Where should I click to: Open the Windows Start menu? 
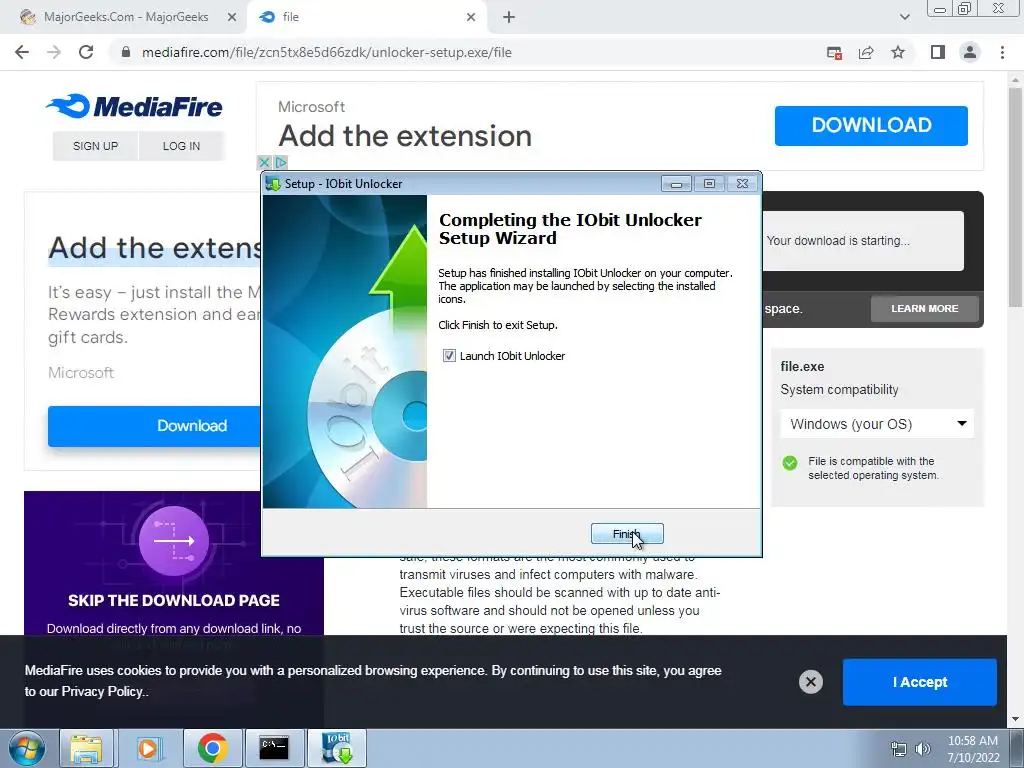27,748
